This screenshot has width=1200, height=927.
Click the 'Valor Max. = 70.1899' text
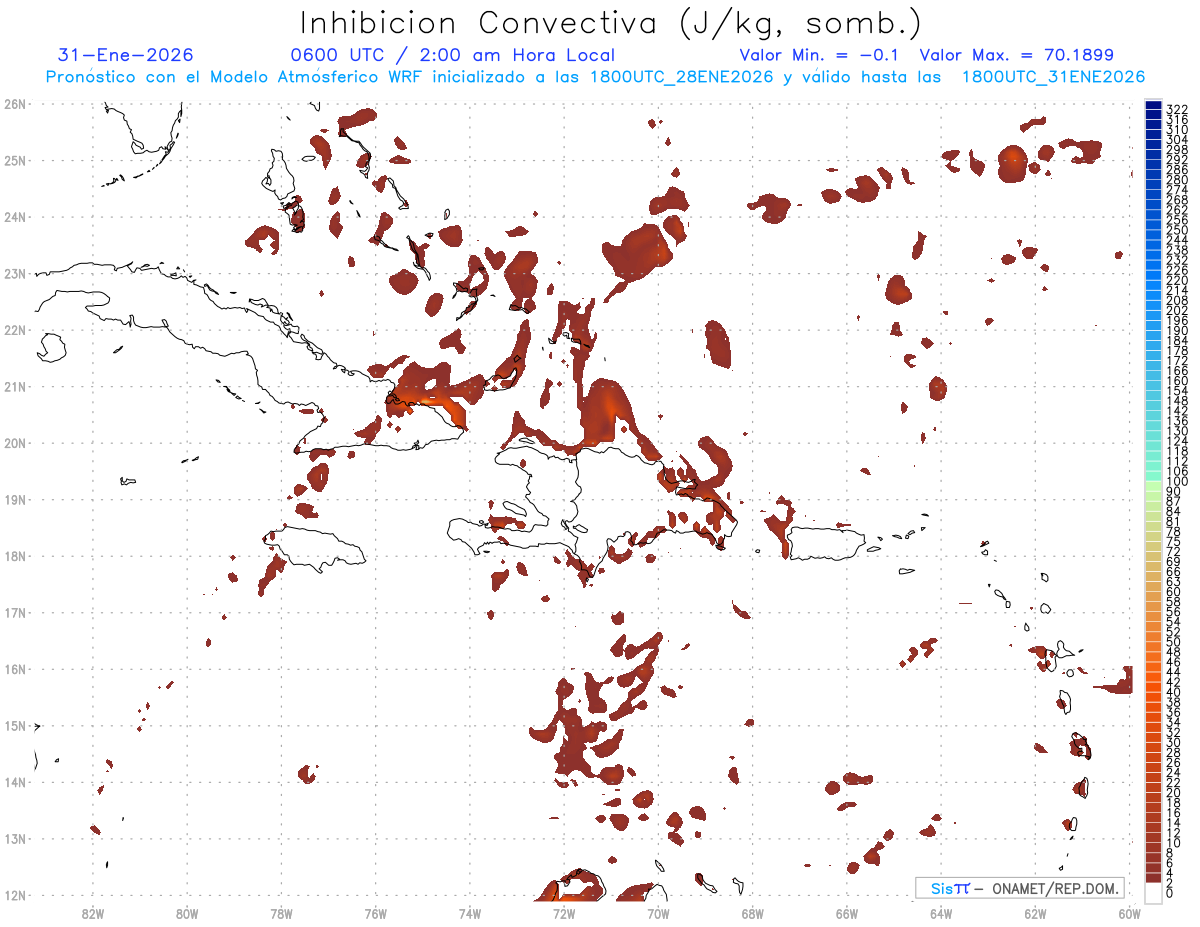pos(1016,56)
